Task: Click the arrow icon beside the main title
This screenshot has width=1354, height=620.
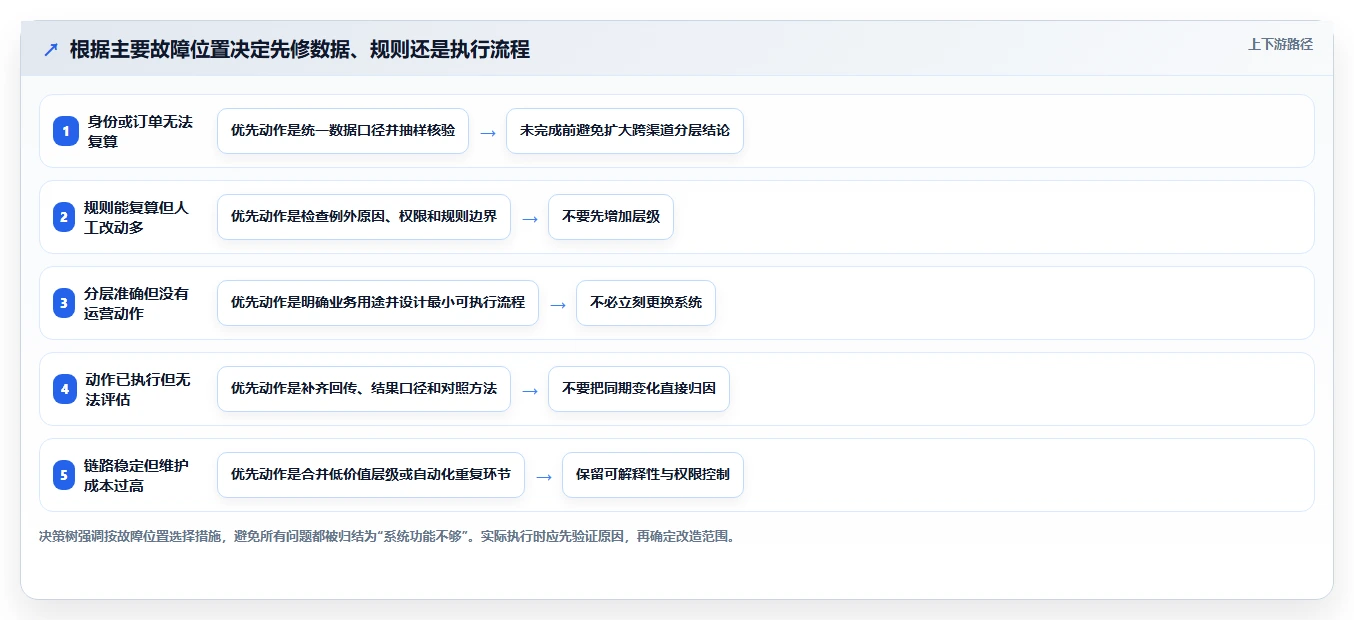Action: pos(50,49)
